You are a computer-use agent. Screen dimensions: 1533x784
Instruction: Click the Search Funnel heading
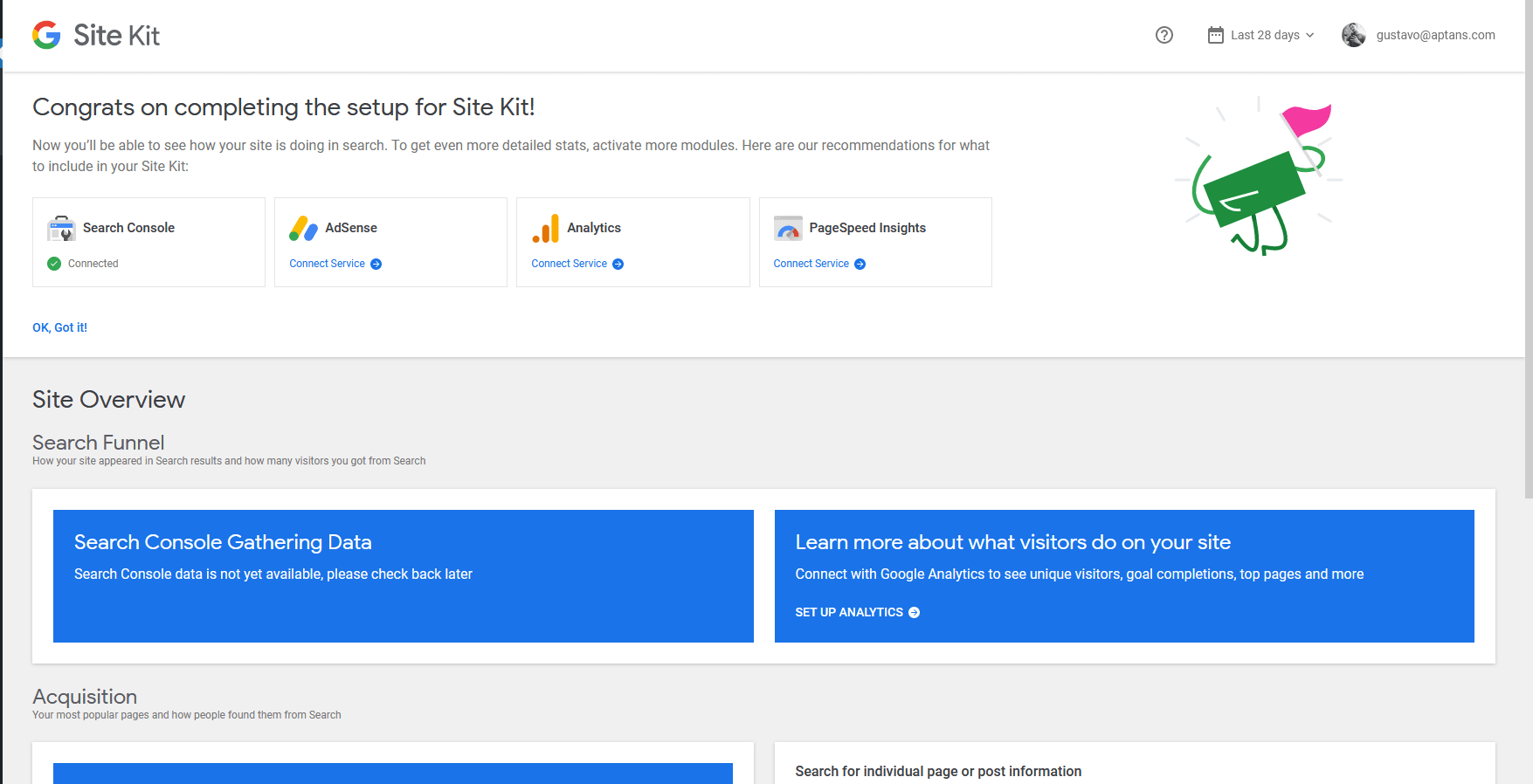click(x=98, y=443)
